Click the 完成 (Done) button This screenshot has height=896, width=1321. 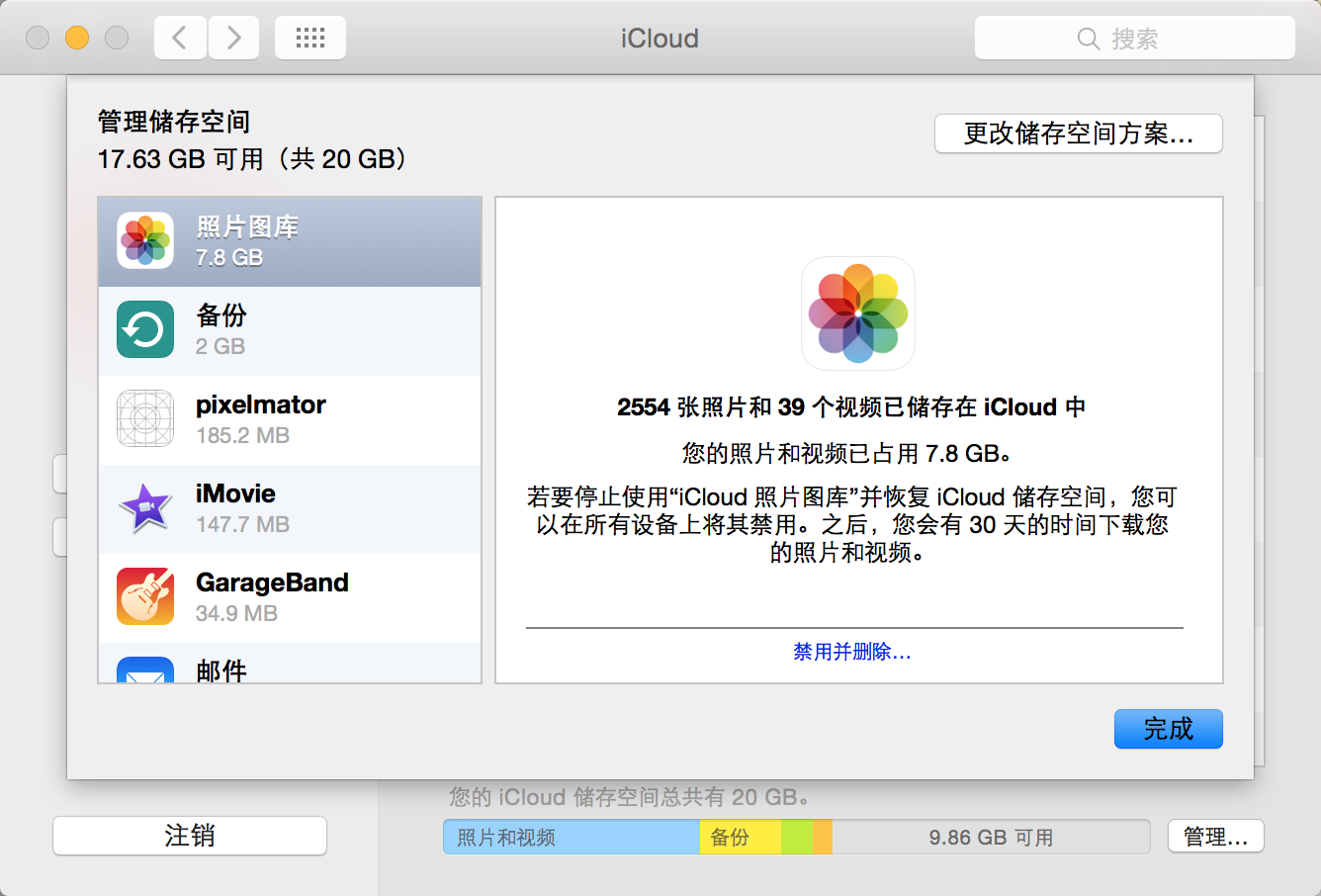click(1168, 729)
